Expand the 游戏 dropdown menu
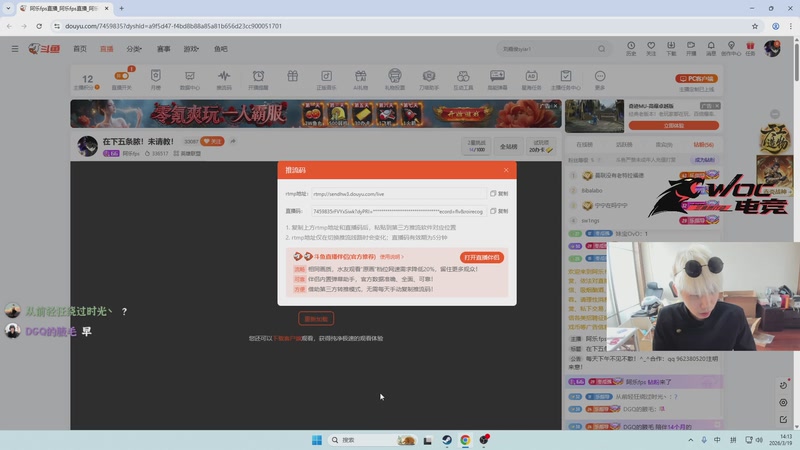 pyautogui.click(x=191, y=49)
